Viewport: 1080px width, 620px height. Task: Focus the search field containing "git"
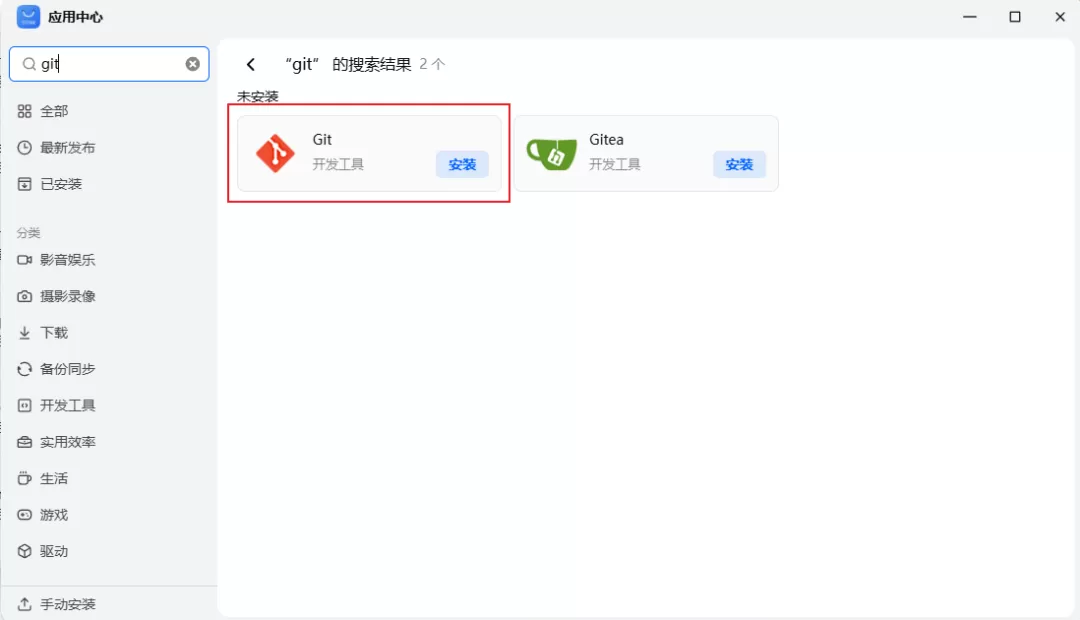(109, 64)
